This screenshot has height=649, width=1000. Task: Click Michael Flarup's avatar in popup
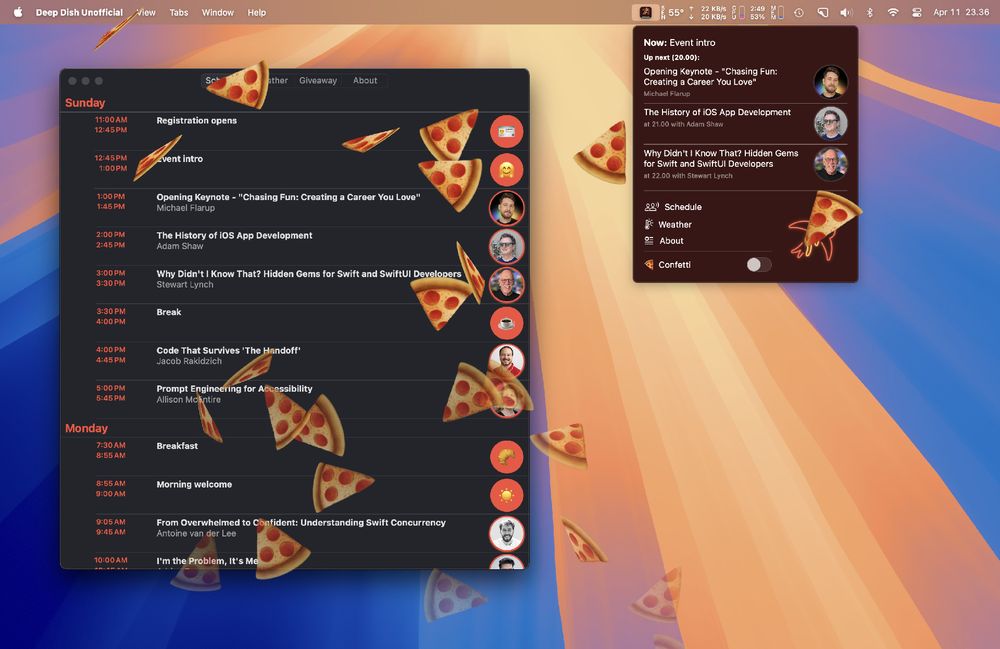[830, 82]
